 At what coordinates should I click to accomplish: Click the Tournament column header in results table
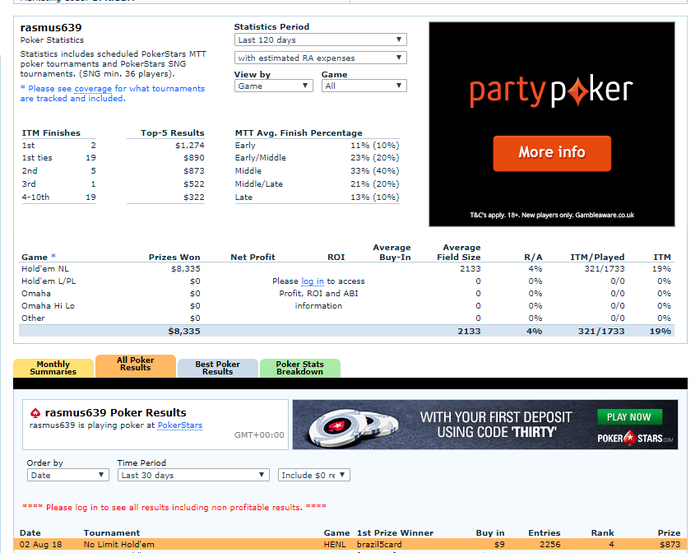pos(112,533)
